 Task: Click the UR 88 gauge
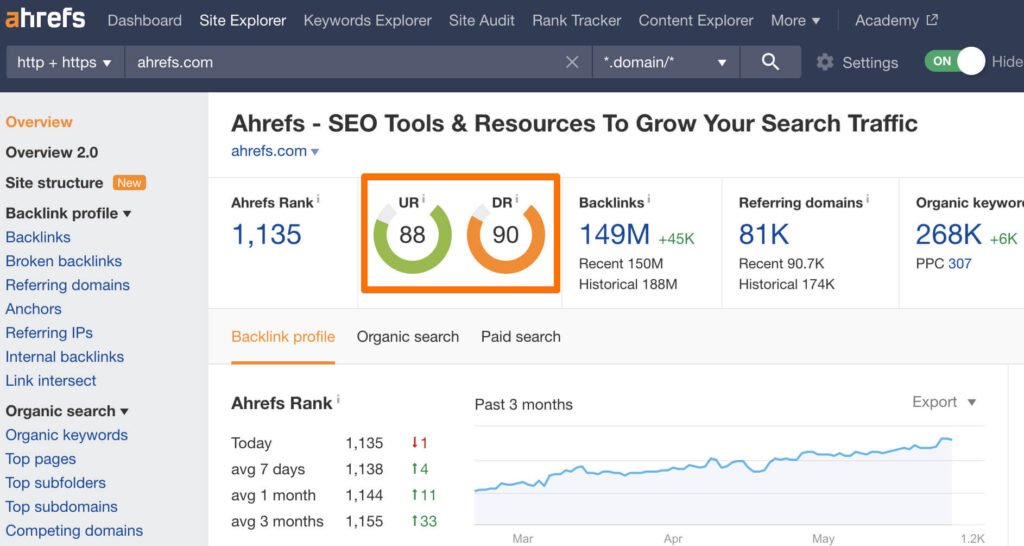tap(412, 236)
